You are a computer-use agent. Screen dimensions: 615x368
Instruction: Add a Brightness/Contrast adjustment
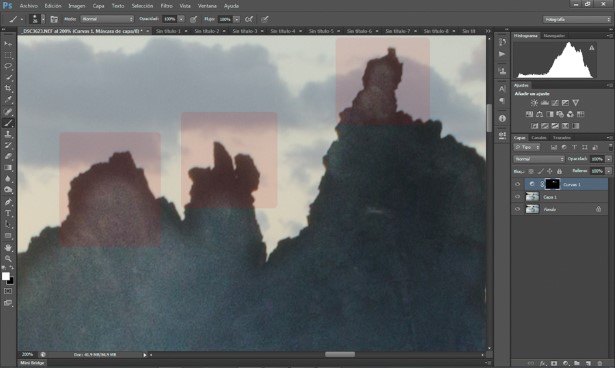534,103
